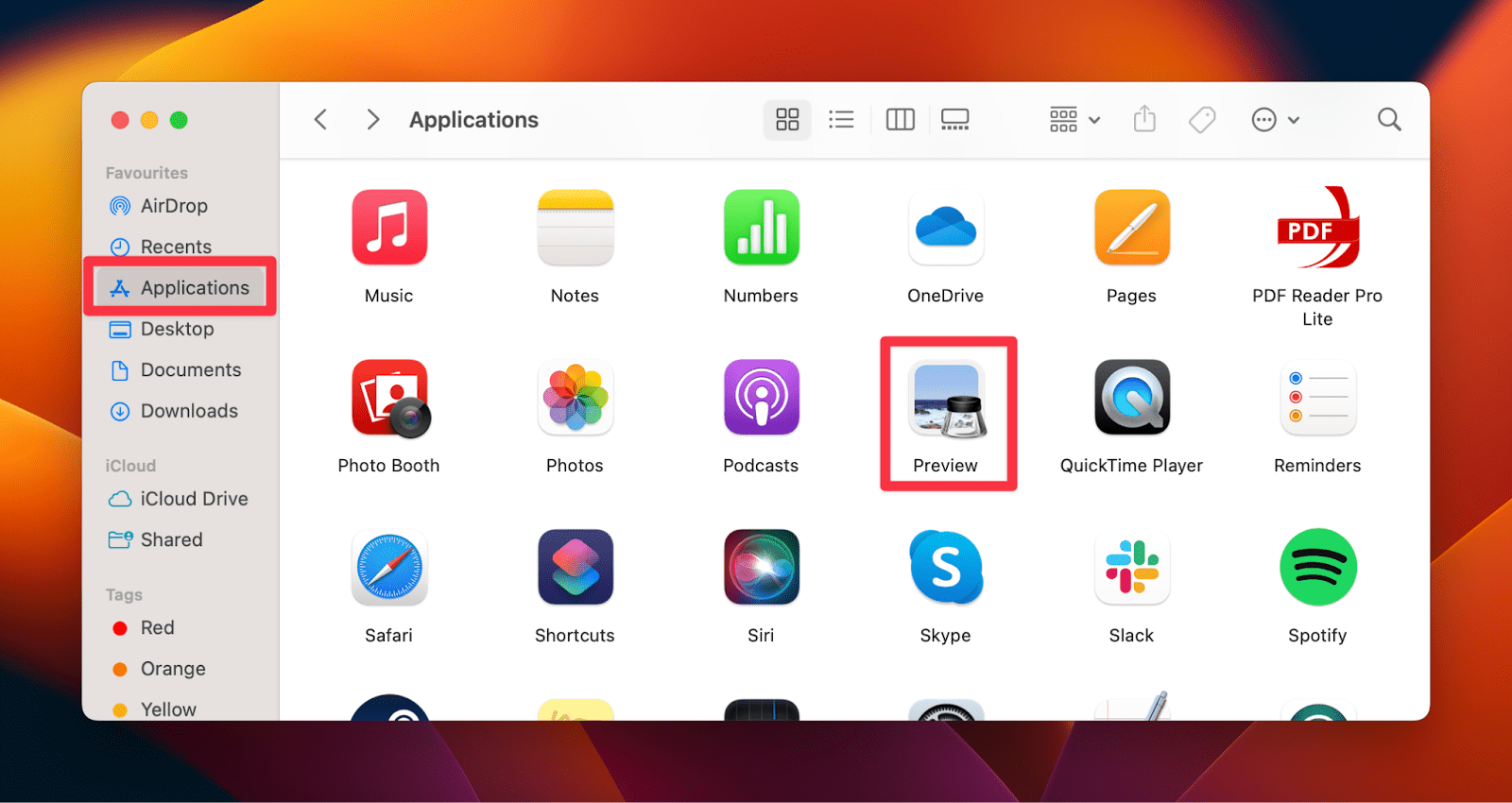Viewport: 1512px width, 803px height.
Task: Click the "Spotify" label text
Action: [x=1317, y=636]
